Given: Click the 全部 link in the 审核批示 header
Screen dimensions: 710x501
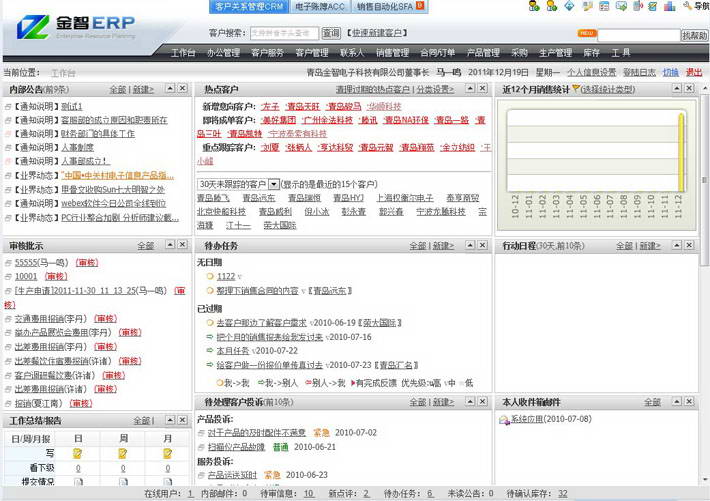Looking at the screenshot, I should click(146, 246).
